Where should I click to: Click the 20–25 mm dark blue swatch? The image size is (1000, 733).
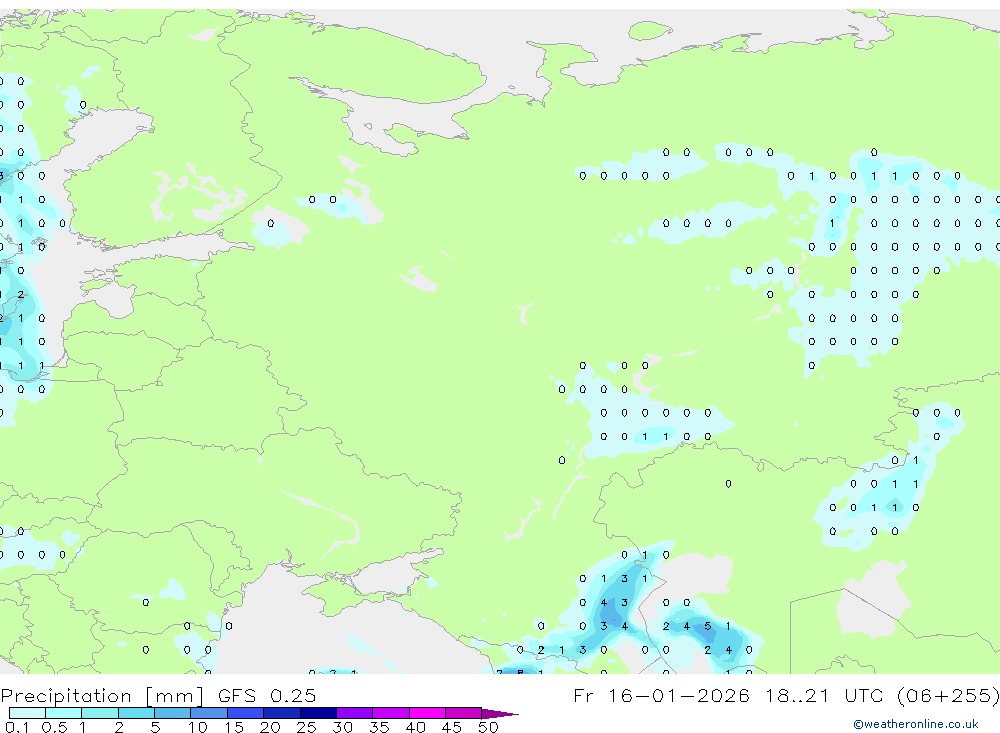[x=282, y=713]
